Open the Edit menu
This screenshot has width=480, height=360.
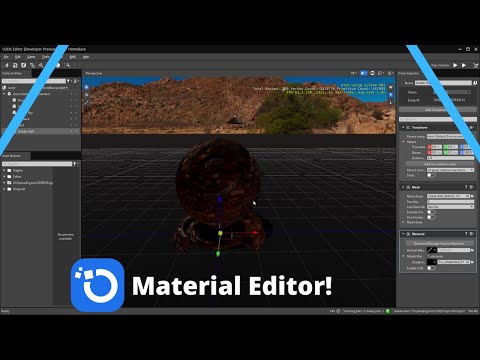[x=18, y=57]
